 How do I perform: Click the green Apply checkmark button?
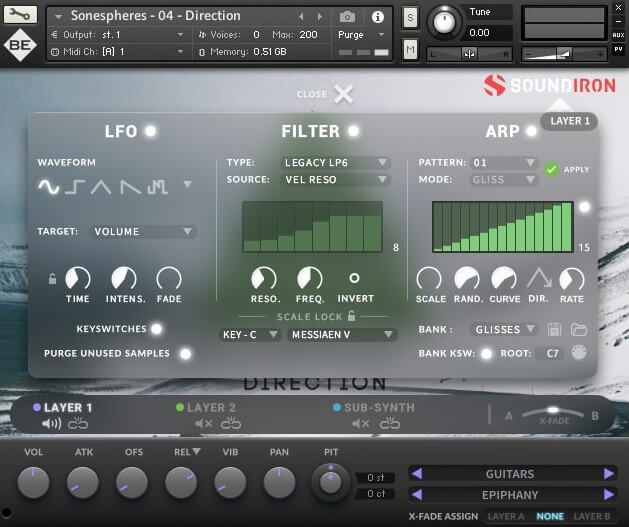point(552,170)
